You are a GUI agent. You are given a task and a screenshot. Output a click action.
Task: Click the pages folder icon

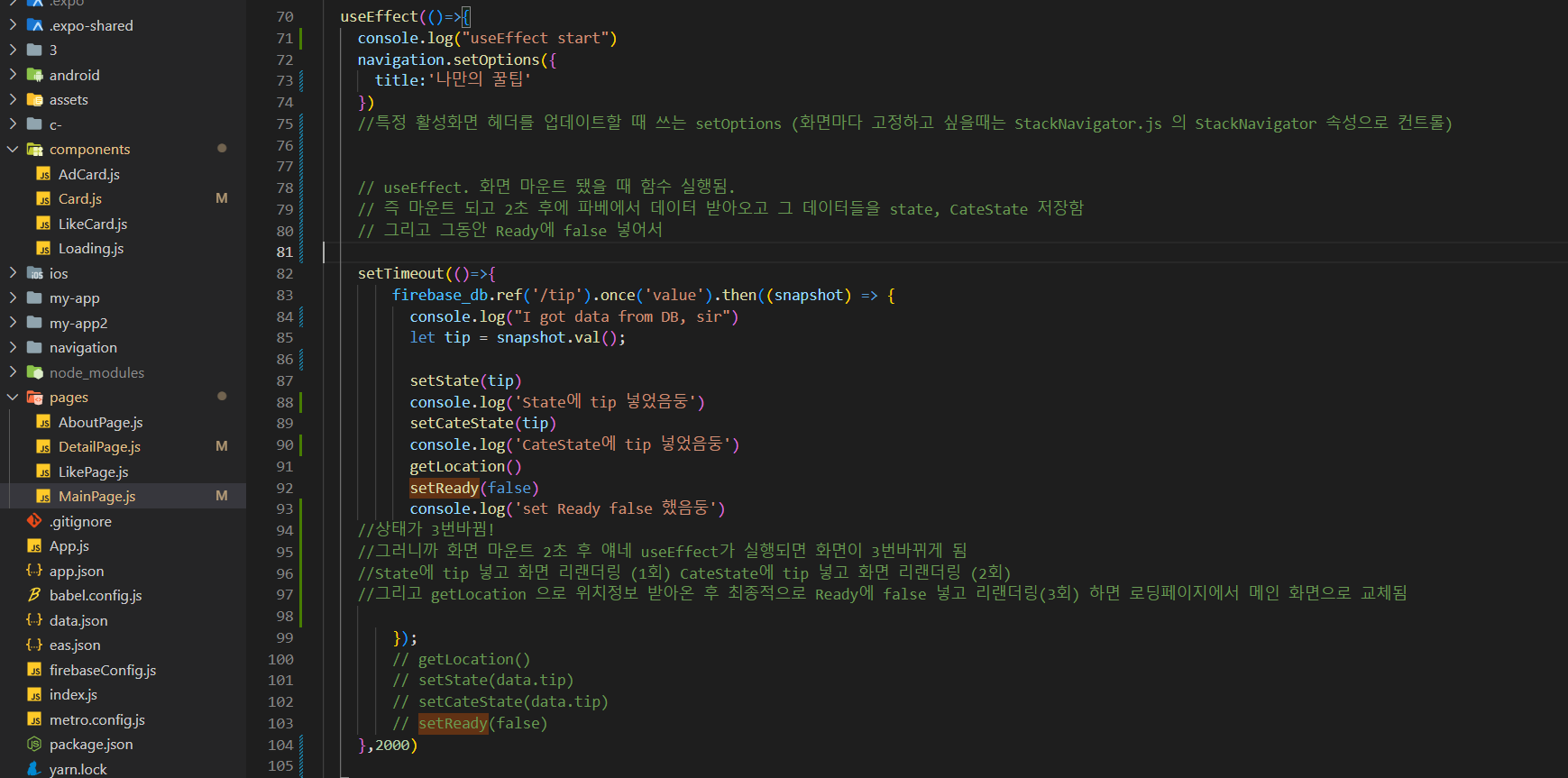point(35,397)
